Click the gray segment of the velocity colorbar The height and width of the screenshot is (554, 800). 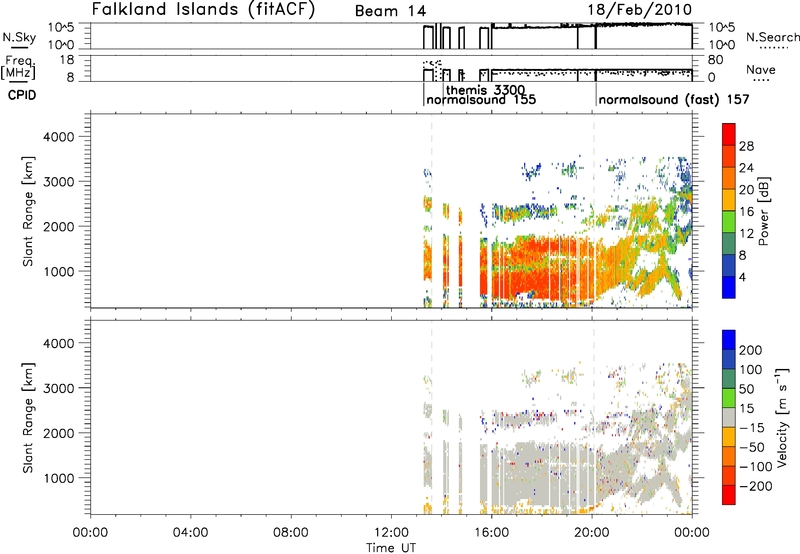pos(729,417)
